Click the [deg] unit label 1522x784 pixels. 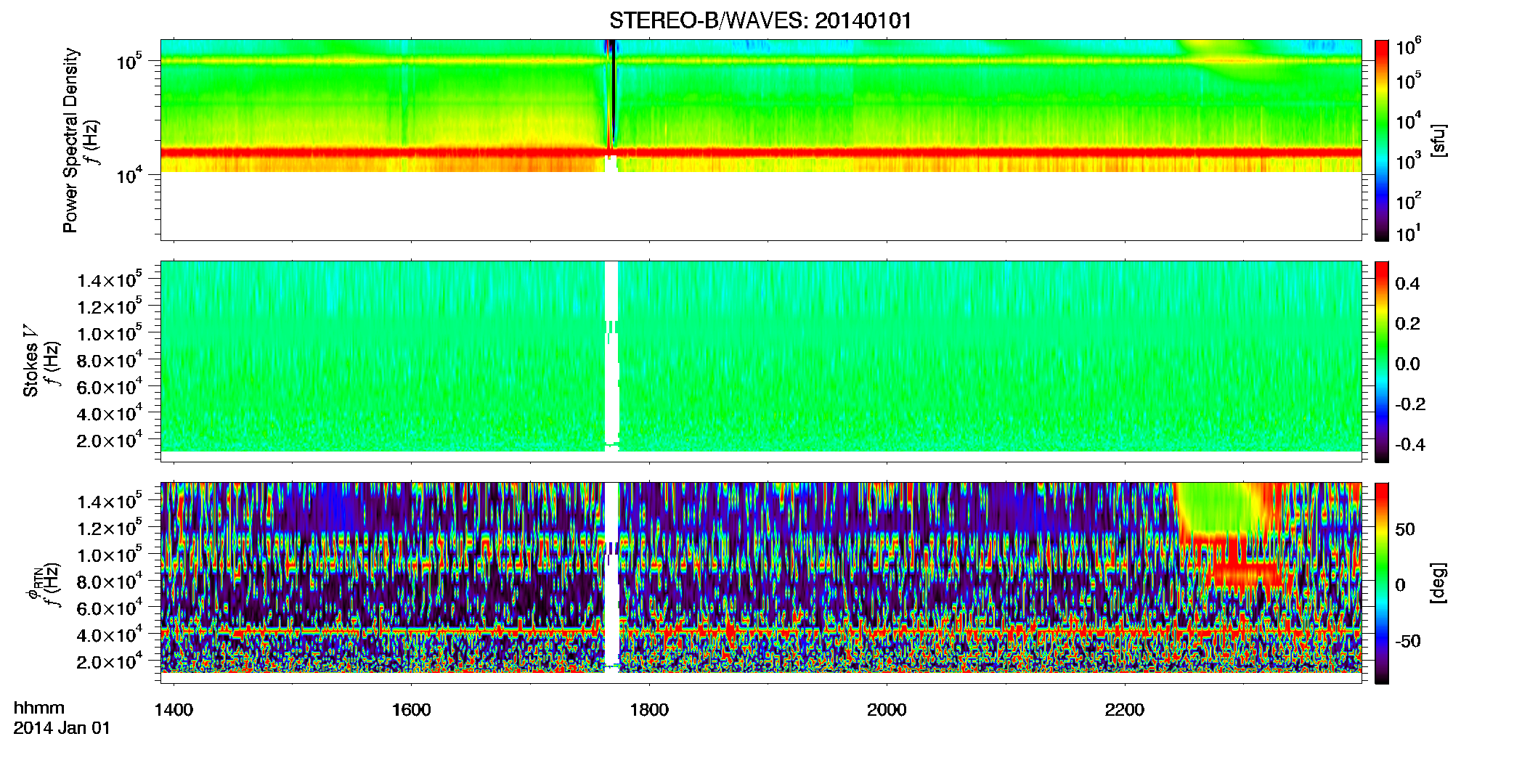[1438, 583]
